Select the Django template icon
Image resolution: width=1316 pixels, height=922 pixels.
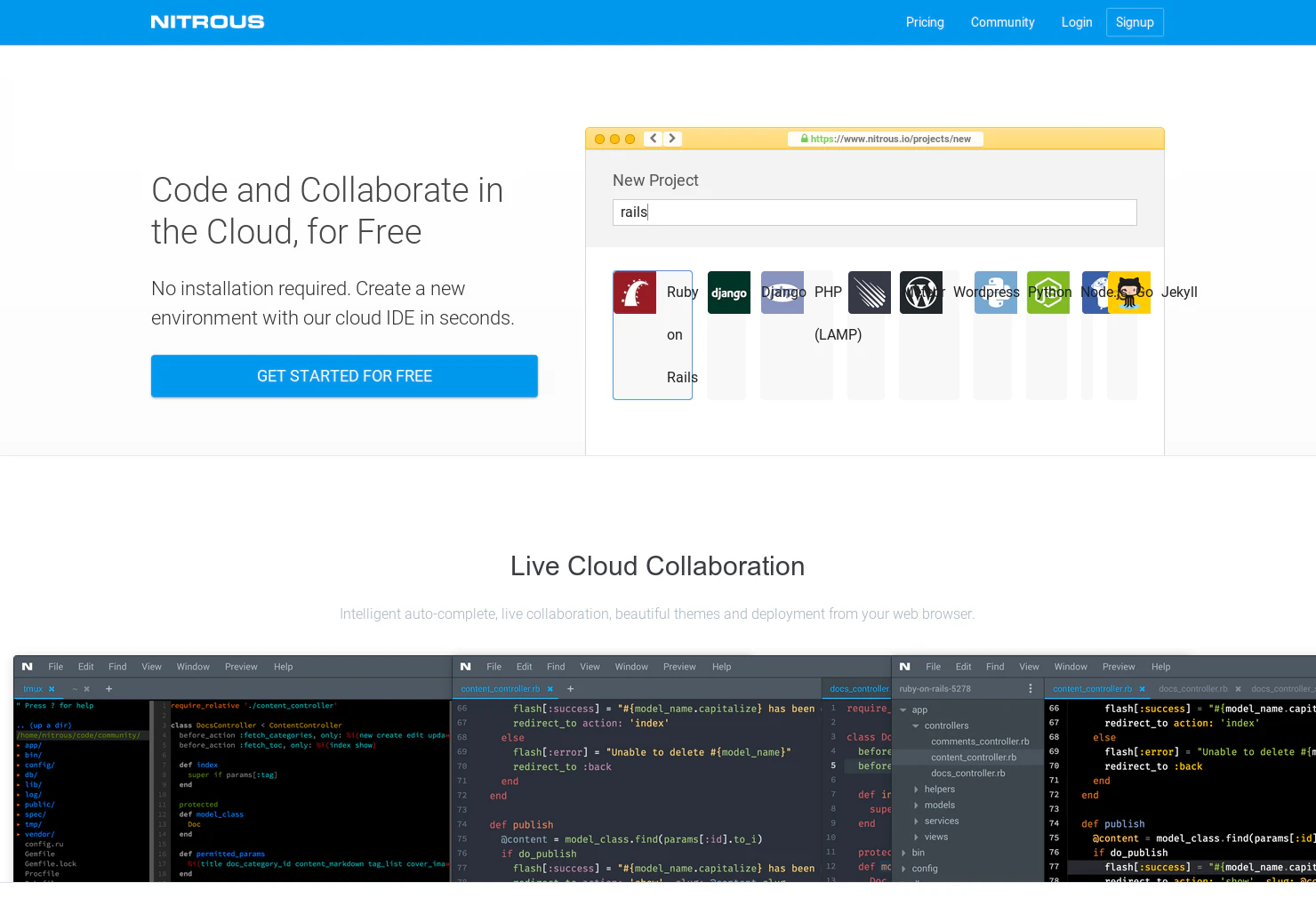pos(729,293)
